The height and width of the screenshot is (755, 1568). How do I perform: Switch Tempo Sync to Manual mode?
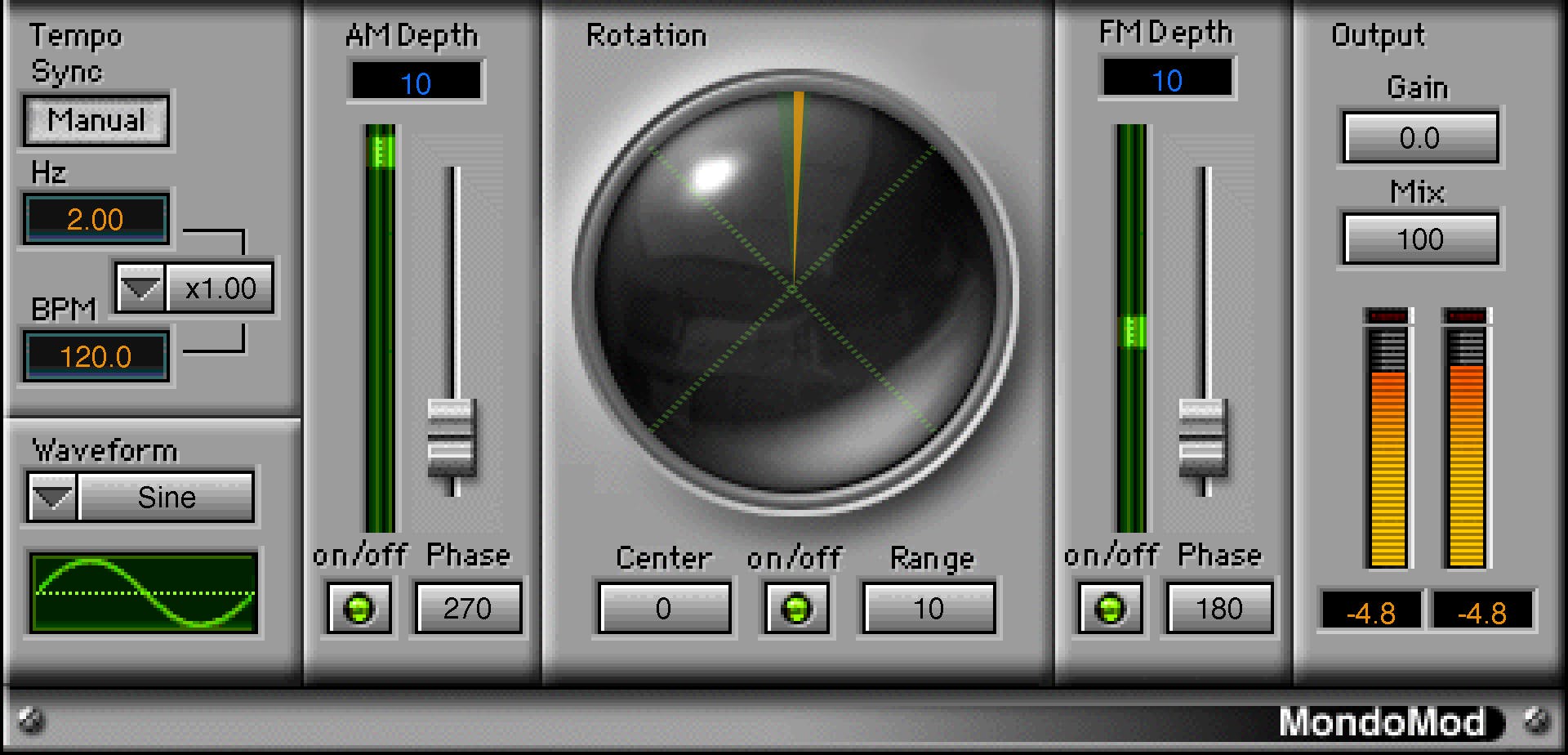96,121
